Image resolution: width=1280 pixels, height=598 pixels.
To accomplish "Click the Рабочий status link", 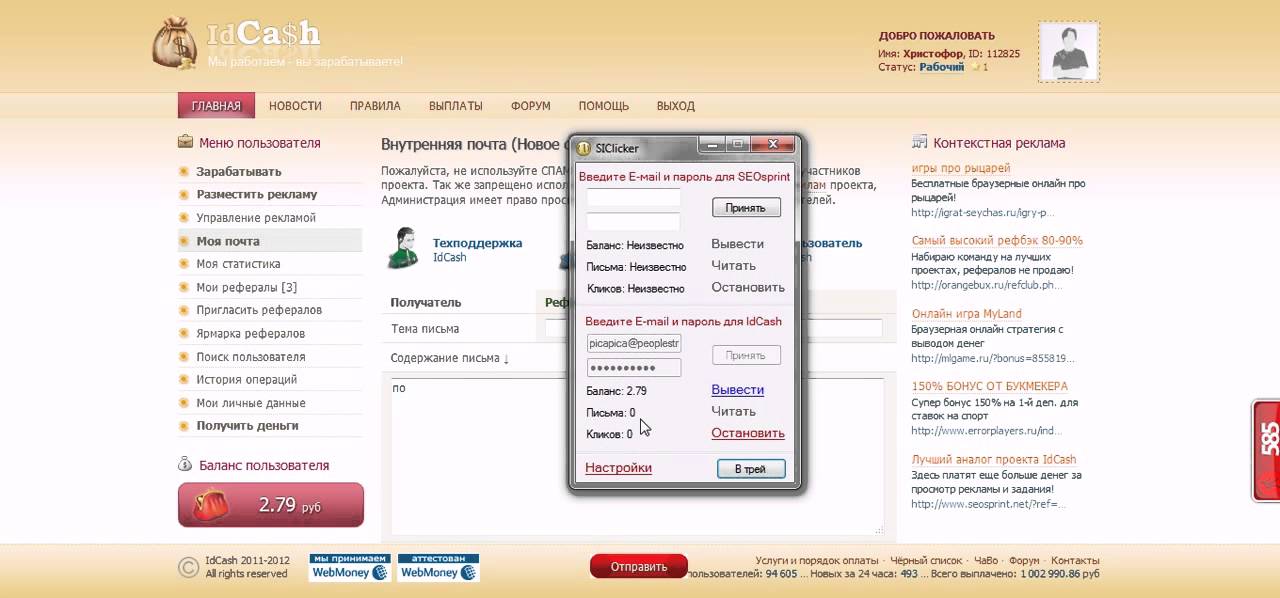I will point(941,67).
